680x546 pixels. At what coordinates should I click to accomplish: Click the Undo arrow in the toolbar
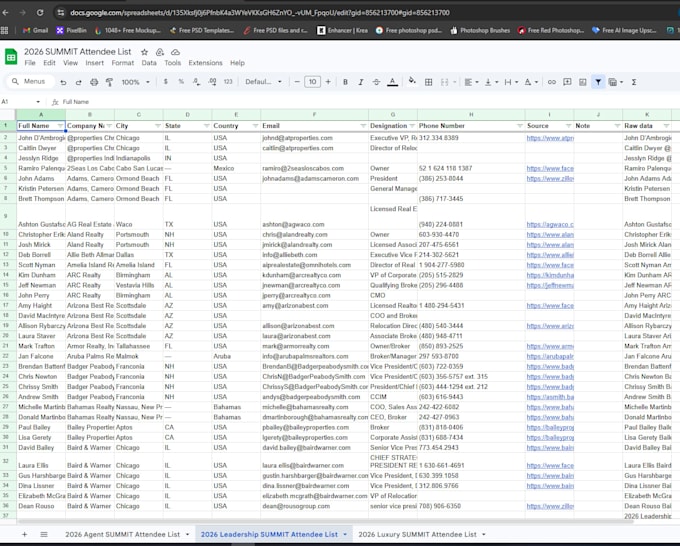(x=63, y=82)
